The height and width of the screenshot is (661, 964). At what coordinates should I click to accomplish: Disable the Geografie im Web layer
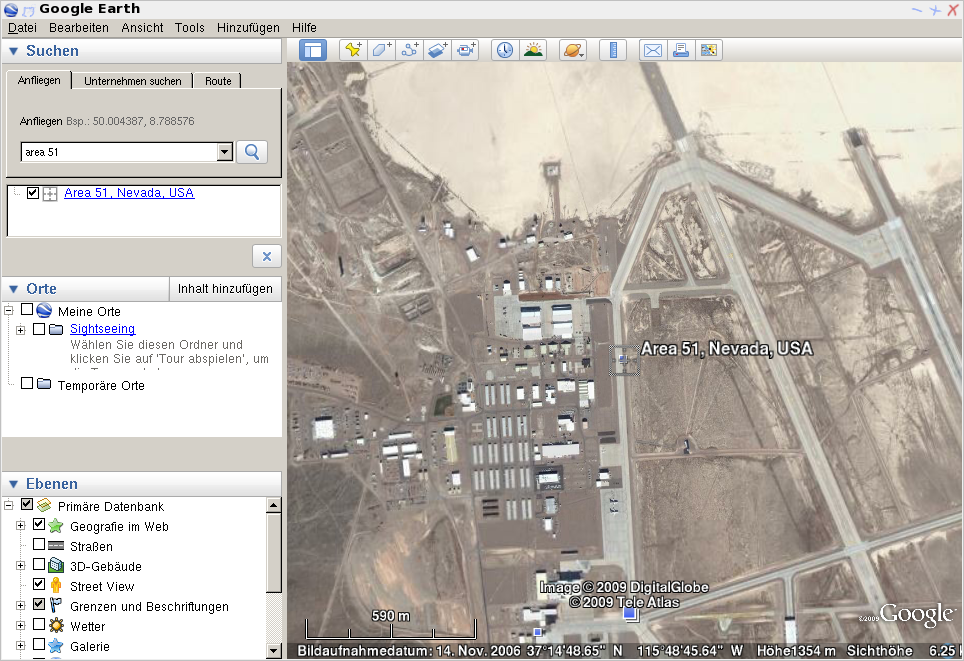coord(39,524)
